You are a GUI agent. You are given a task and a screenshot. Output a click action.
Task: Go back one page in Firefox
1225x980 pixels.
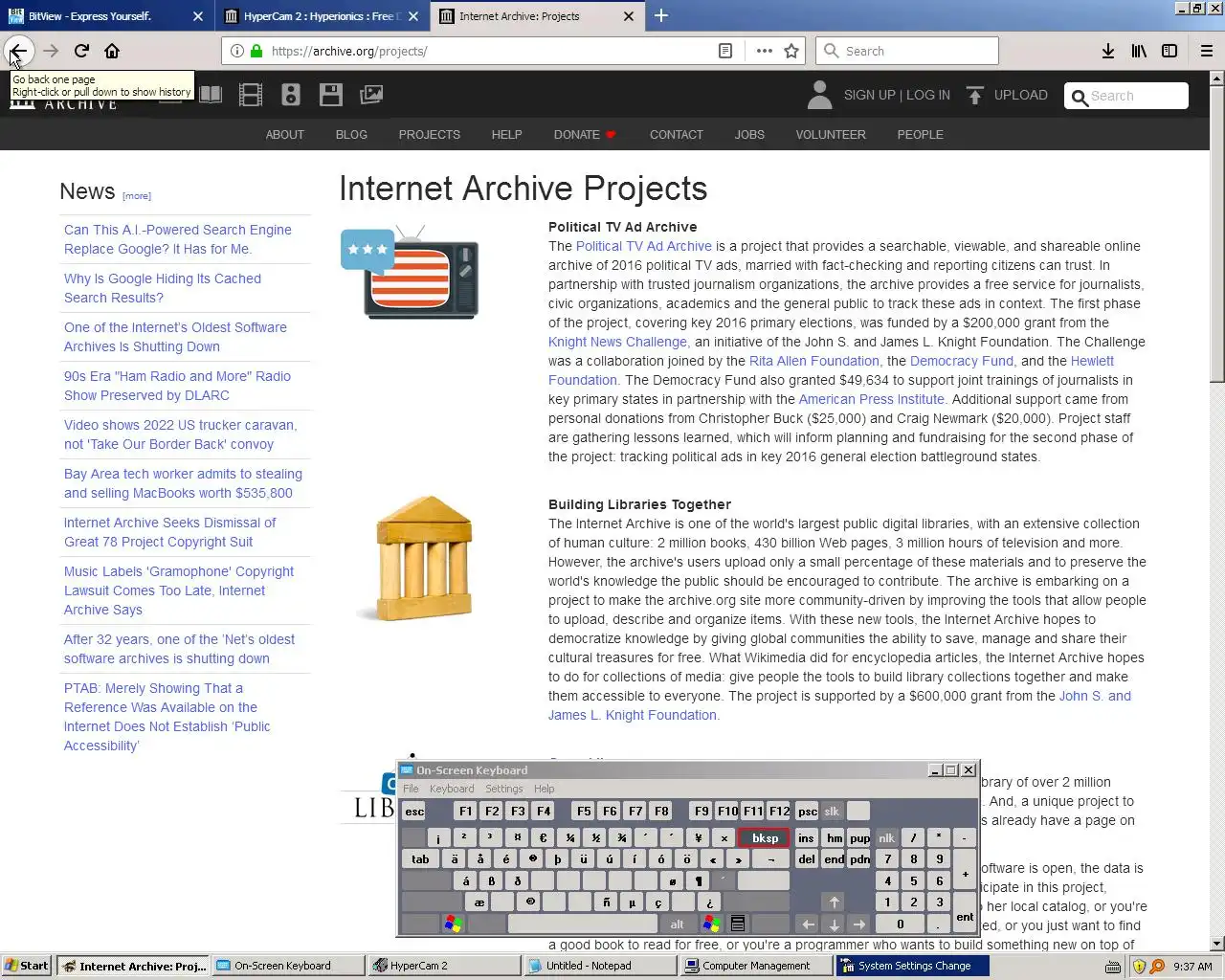point(18,51)
